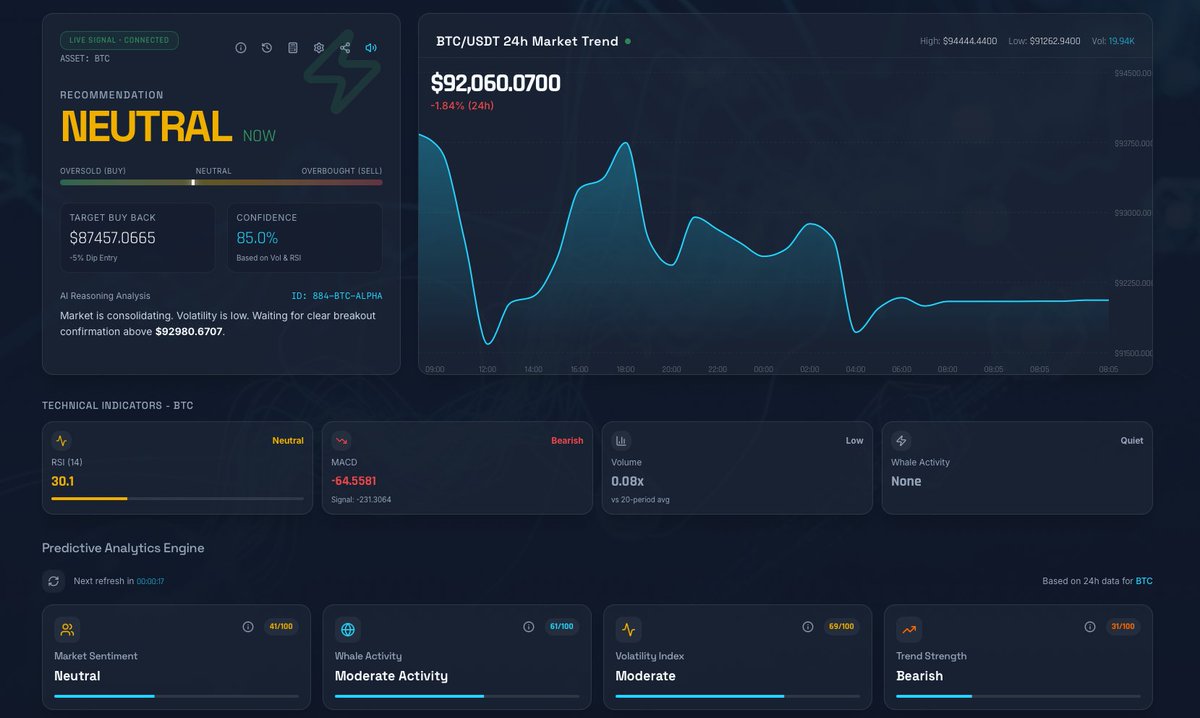Click the BTC link in Based on 24h data

click(1144, 580)
